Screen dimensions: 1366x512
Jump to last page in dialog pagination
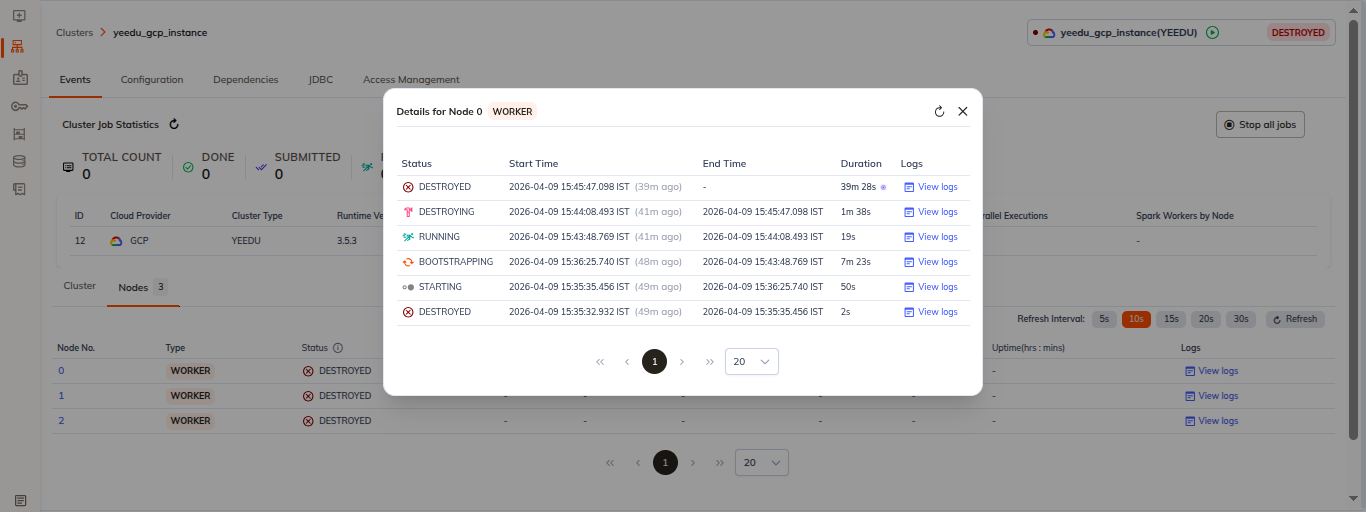point(709,362)
